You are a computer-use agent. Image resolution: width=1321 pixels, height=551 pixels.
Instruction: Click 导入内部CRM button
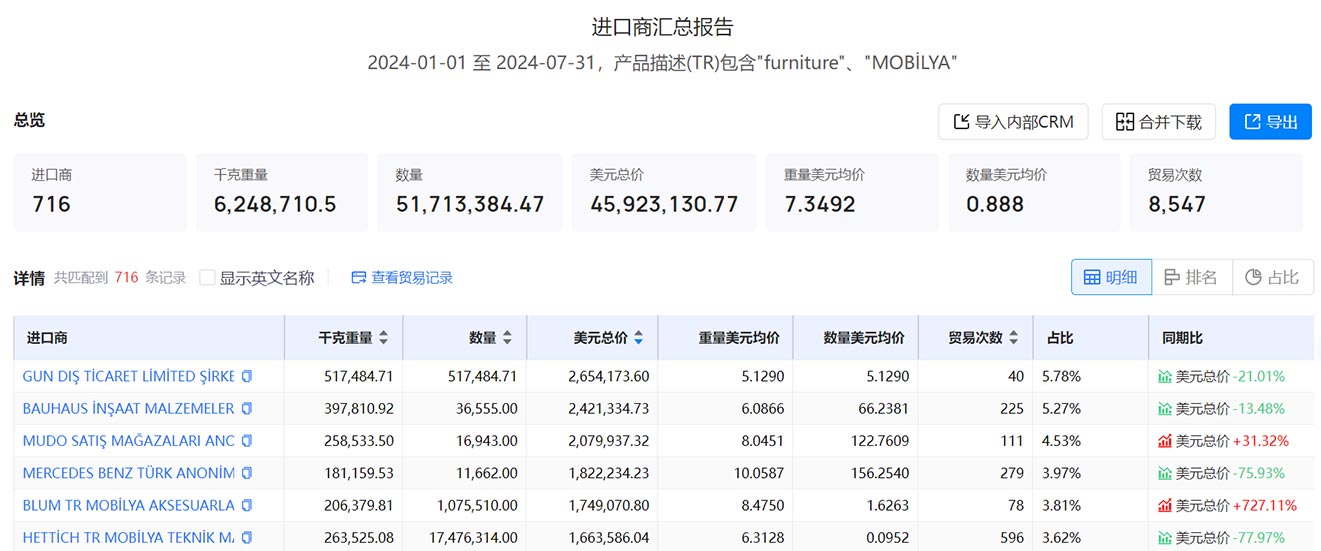tap(1013, 122)
